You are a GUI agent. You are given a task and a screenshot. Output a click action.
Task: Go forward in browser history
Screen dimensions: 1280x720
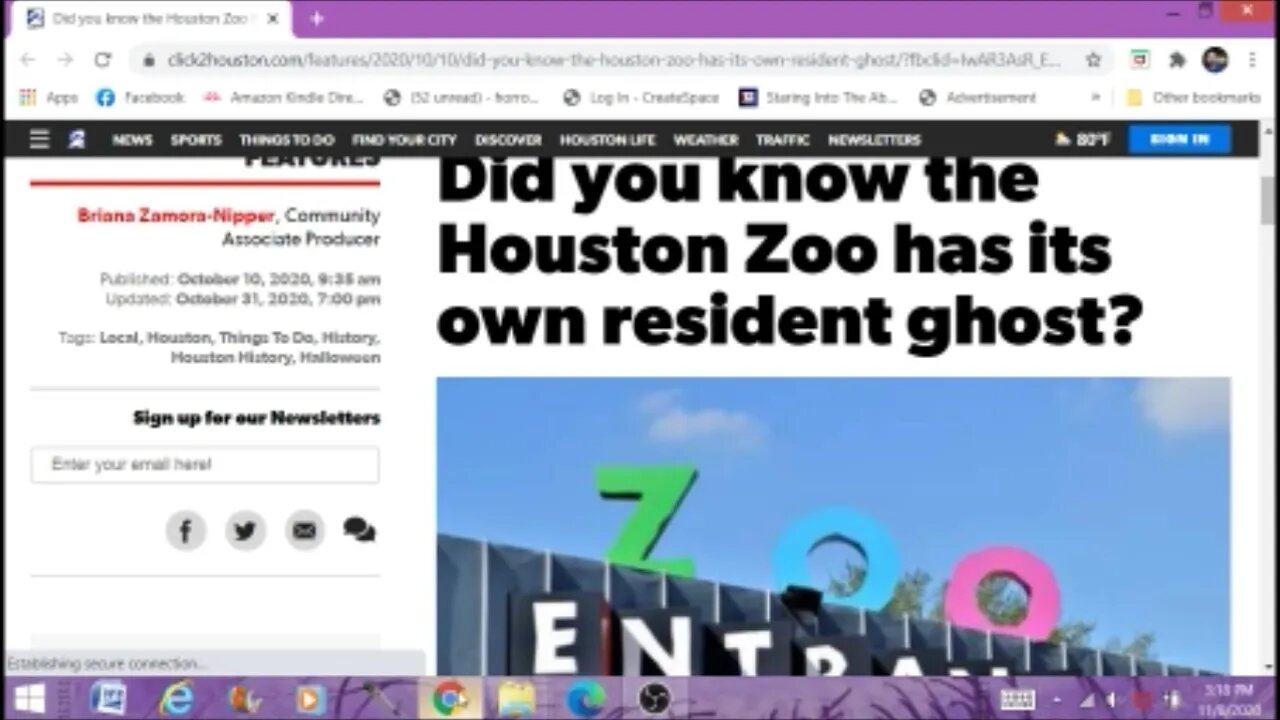coord(65,60)
